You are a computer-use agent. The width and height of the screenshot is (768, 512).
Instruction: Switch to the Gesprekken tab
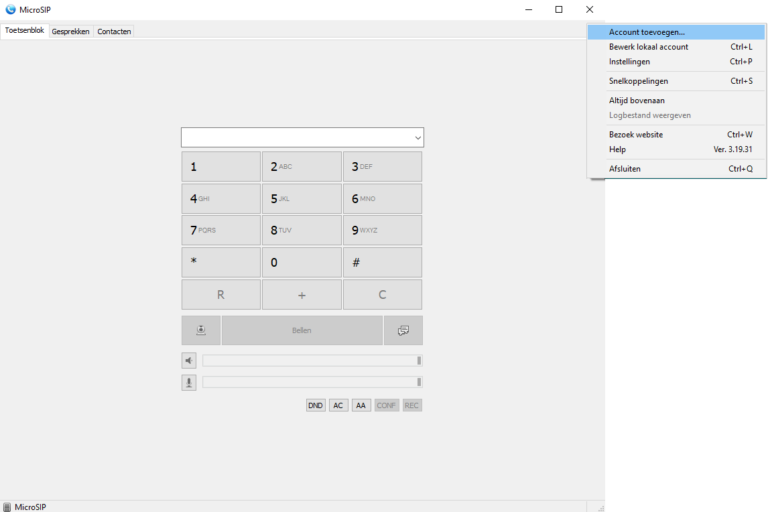click(71, 31)
